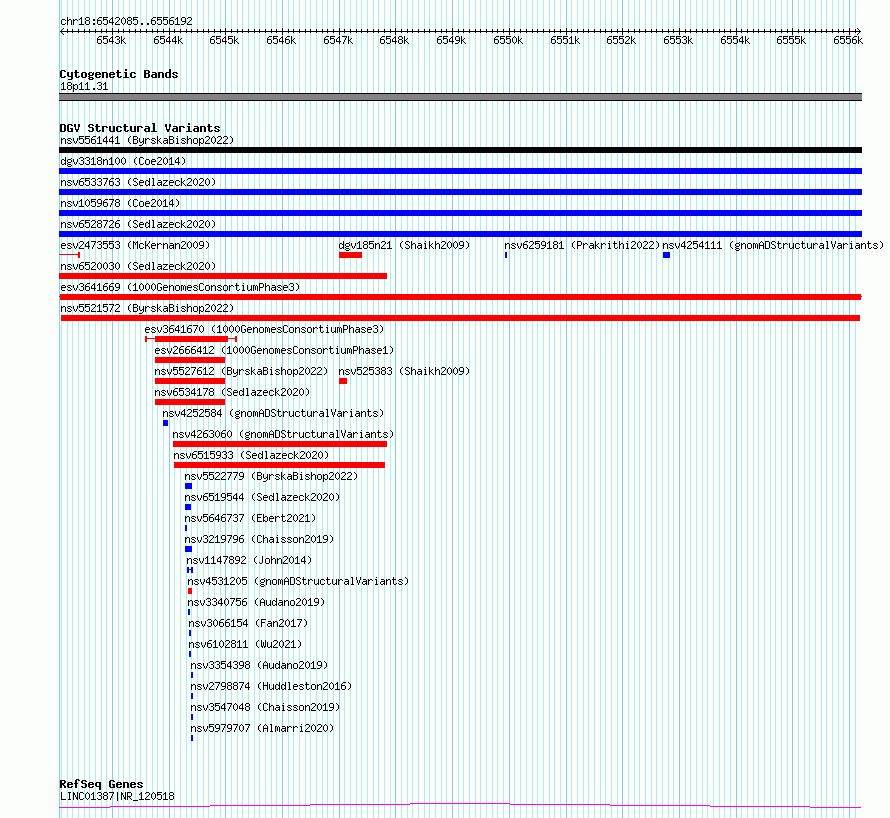
Task: Click the small red nsv525383 glyph
Action: coord(343,381)
